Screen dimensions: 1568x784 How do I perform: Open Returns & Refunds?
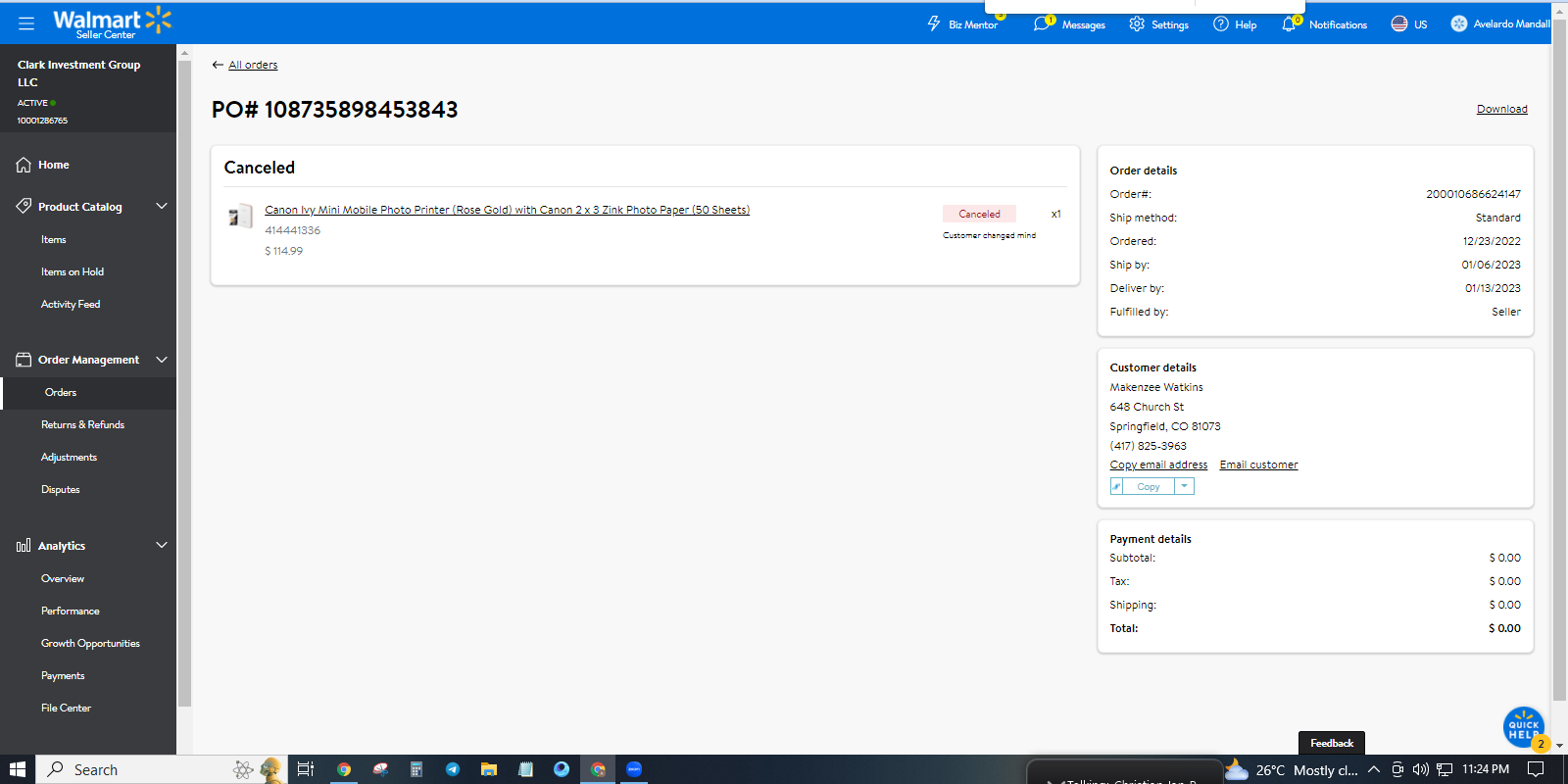[83, 424]
